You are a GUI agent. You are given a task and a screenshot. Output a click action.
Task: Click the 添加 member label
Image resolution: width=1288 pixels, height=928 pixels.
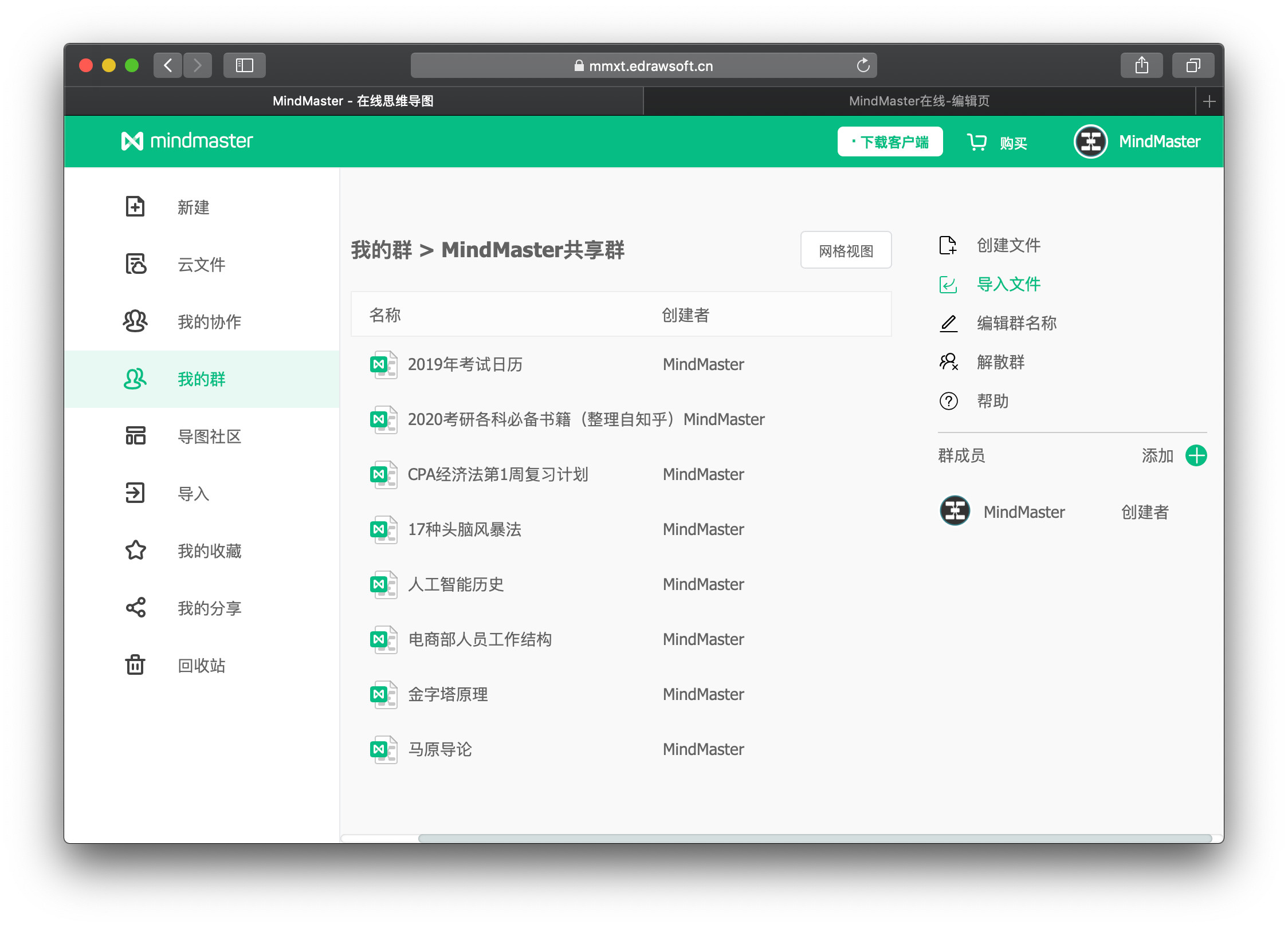click(x=1157, y=456)
